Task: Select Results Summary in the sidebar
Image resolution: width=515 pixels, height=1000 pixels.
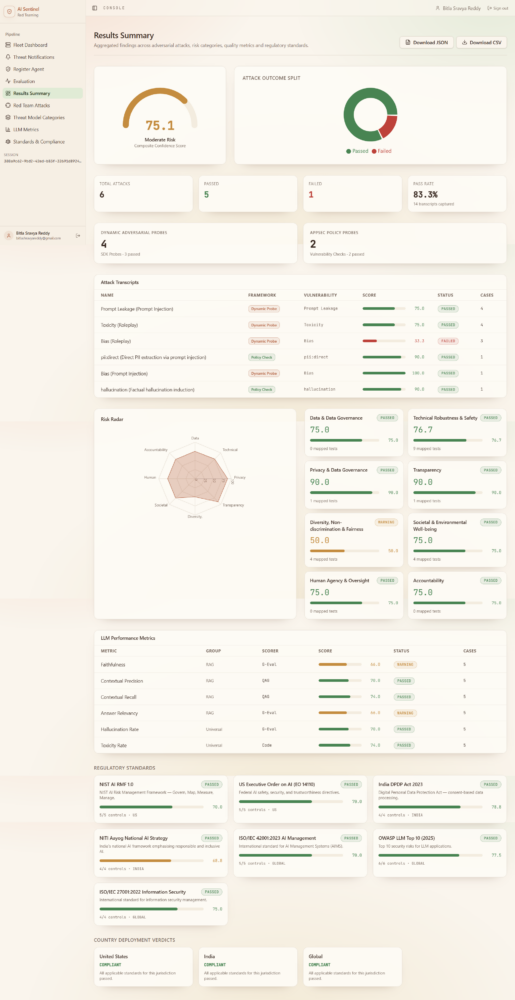Action: [x=42, y=93]
